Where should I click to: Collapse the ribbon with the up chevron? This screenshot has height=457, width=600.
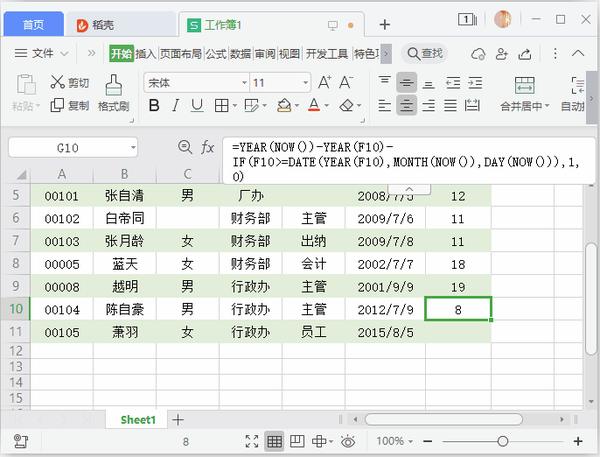point(578,53)
